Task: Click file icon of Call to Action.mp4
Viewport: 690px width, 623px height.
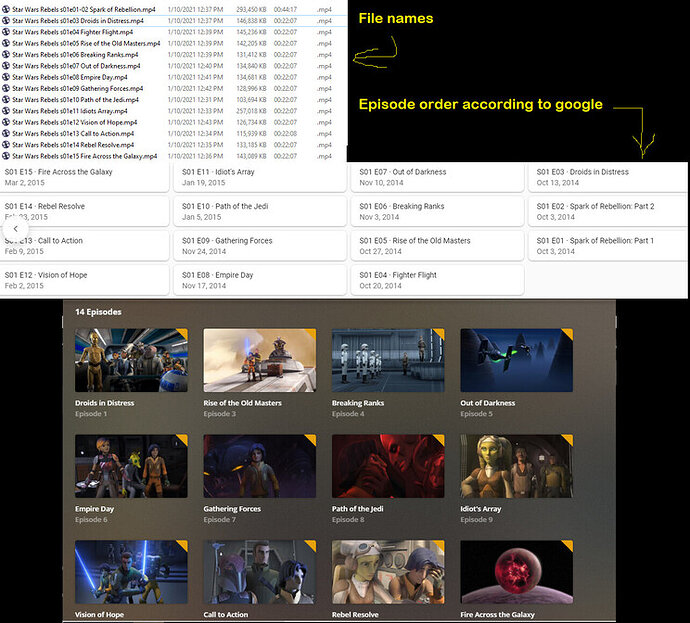Action: tap(6, 133)
